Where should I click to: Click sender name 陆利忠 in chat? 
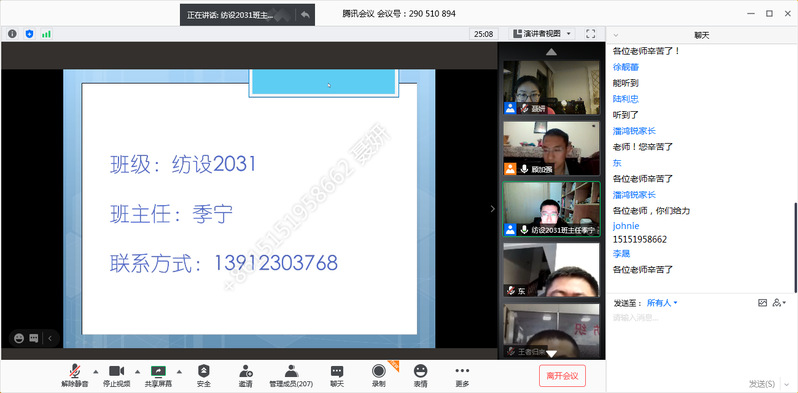click(x=625, y=99)
